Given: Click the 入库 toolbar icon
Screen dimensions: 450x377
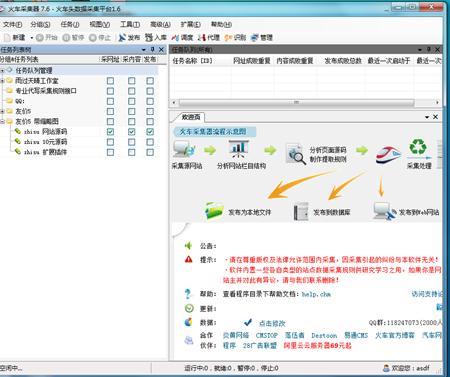Looking at the screenshot, I should click(x=149, y=37).
